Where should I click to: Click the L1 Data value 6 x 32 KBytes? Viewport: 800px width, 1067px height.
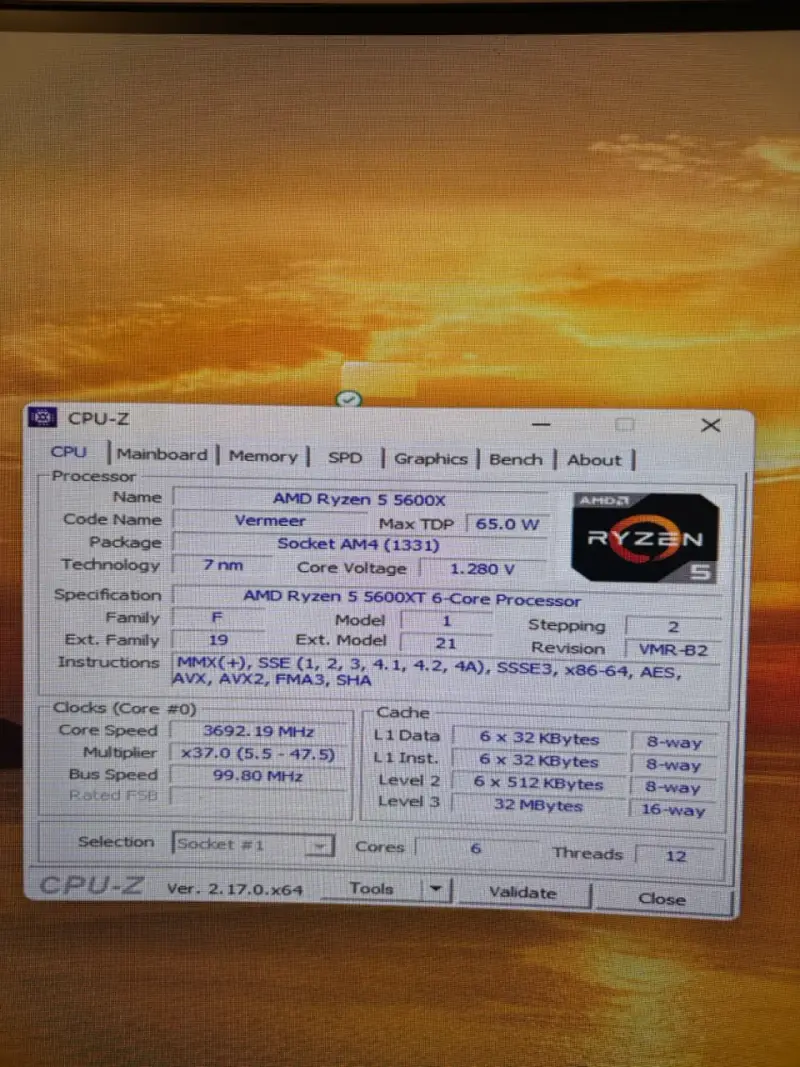pos(539,738)
